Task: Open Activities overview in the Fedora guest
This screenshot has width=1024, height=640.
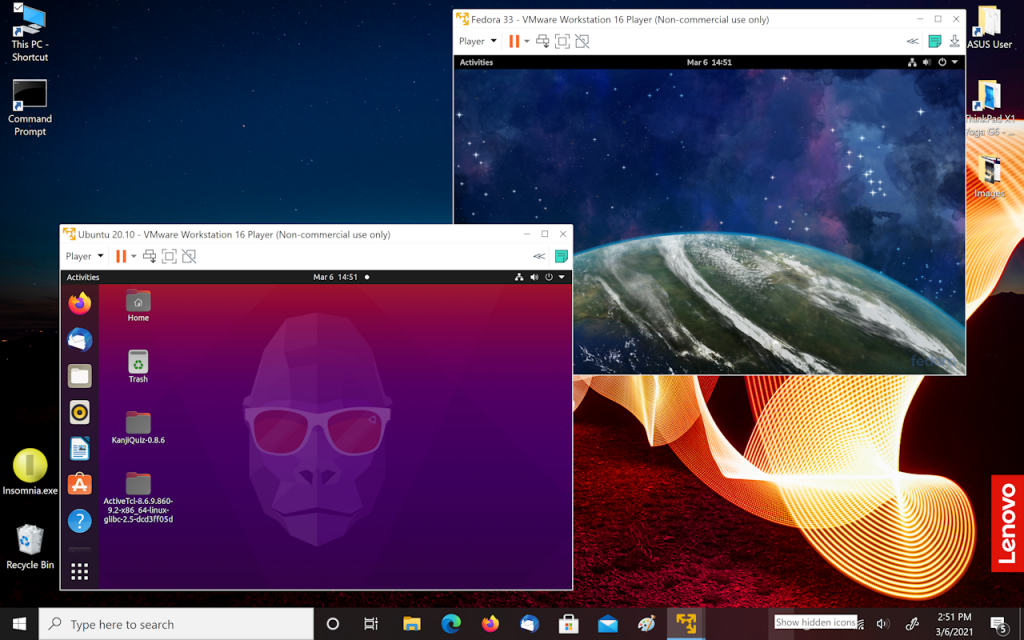Action: click(476, 63)
